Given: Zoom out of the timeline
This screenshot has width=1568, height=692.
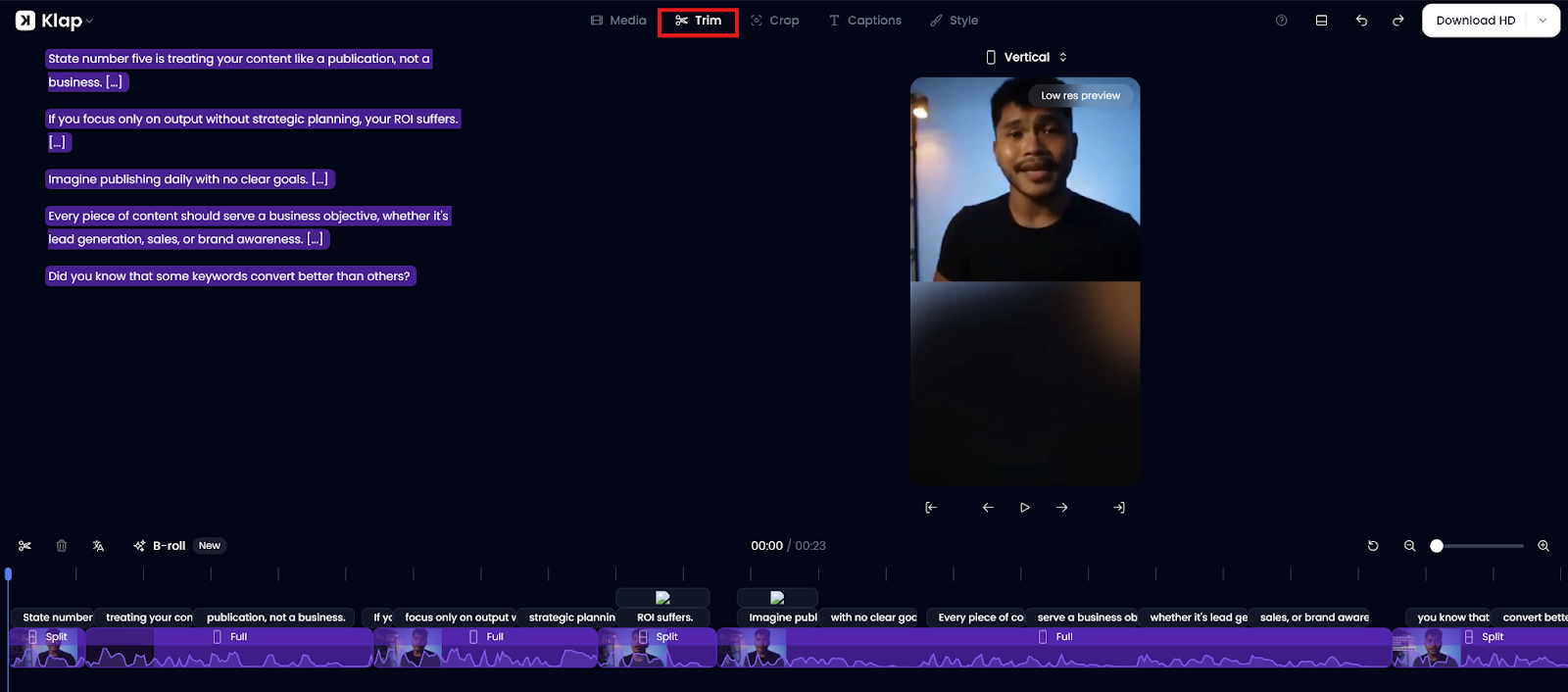Looking at the screenshot, I should click(x=1409, y=546).
